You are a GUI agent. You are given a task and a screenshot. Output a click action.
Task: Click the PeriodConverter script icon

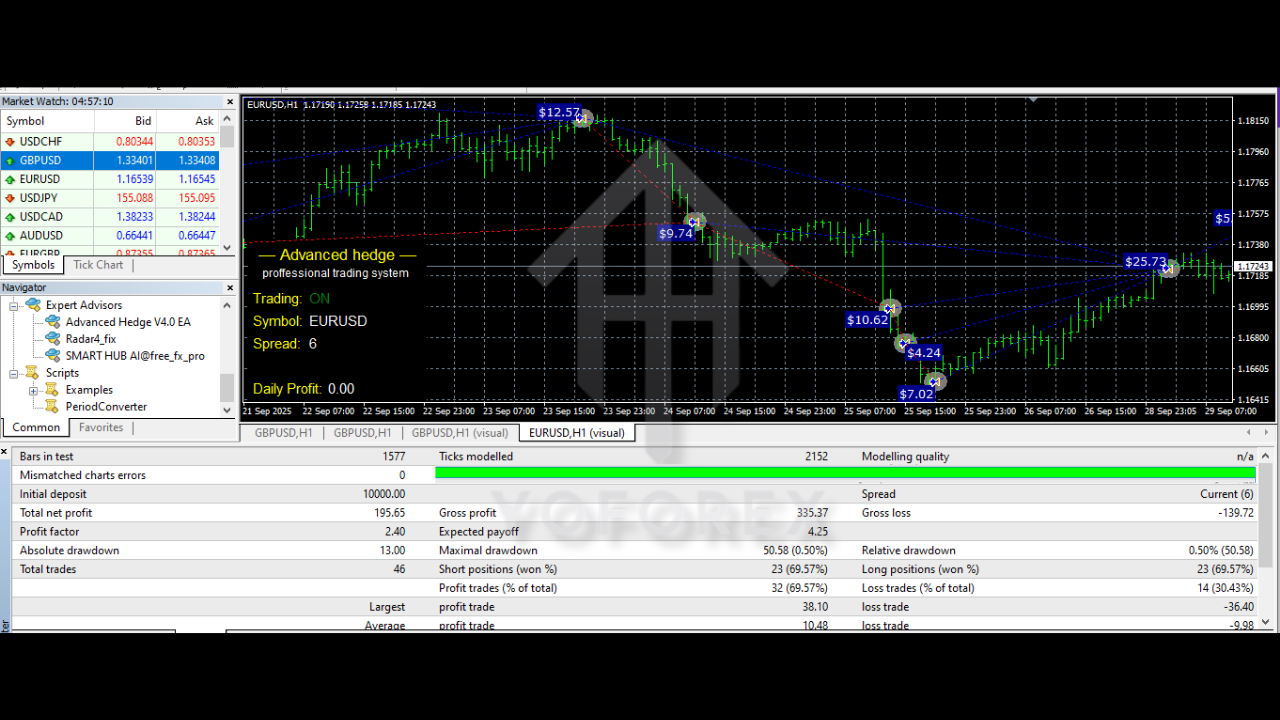pyautogui.click(x=52, y=406)
